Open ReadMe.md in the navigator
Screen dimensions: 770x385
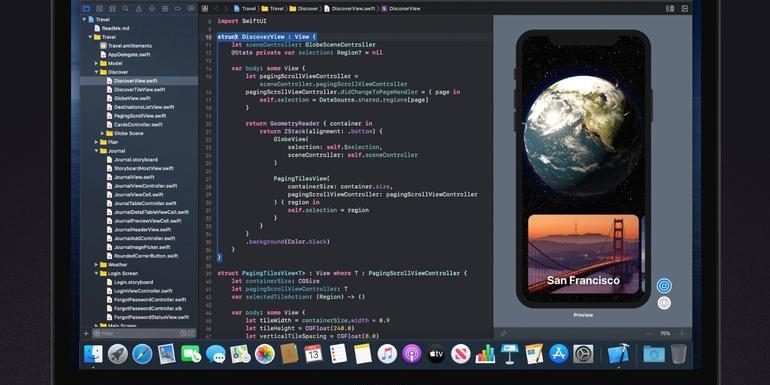coord(112,28)
